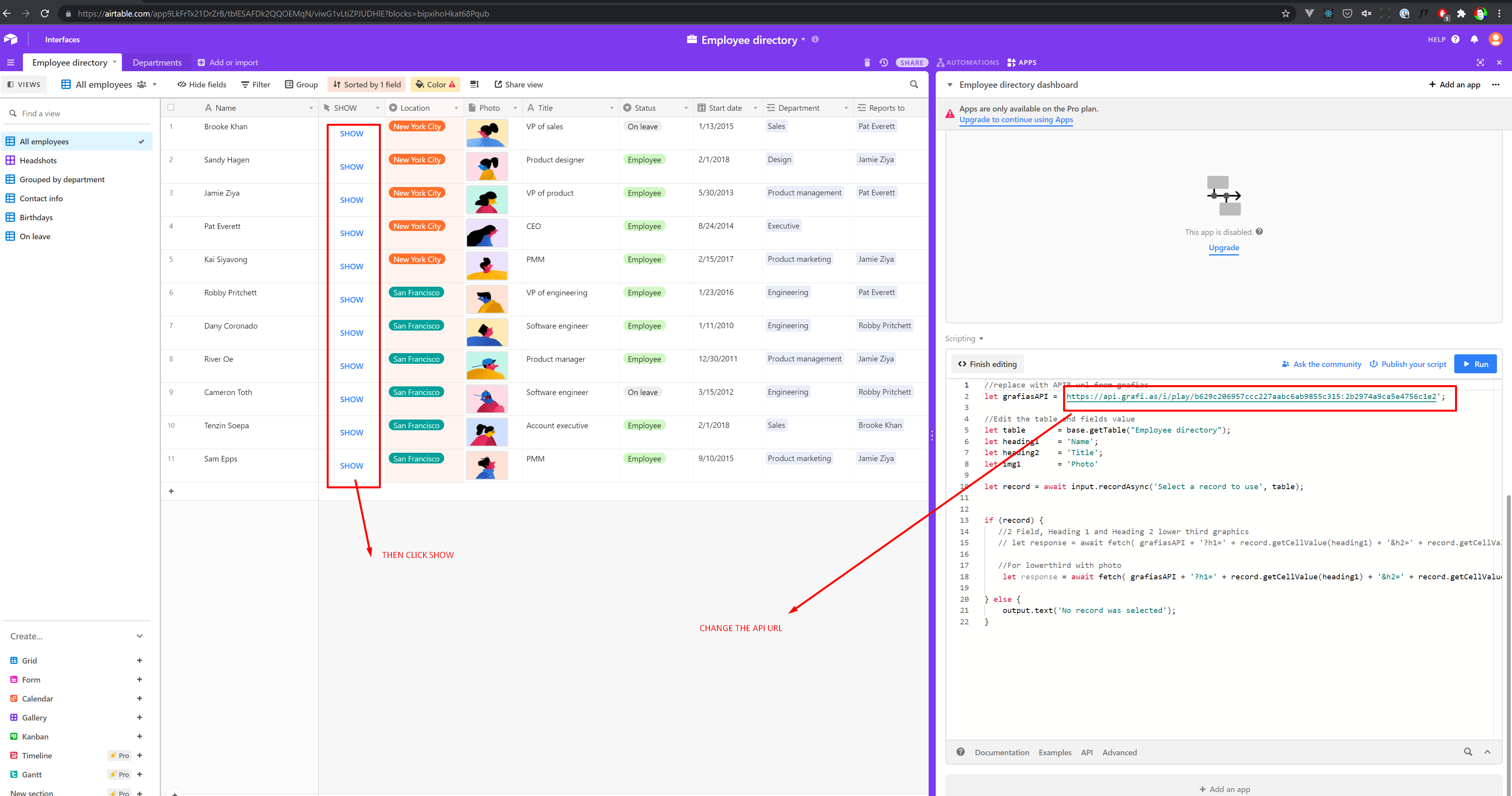Open the Filter option
The image size is (1512, 796).
coord(255,85)
